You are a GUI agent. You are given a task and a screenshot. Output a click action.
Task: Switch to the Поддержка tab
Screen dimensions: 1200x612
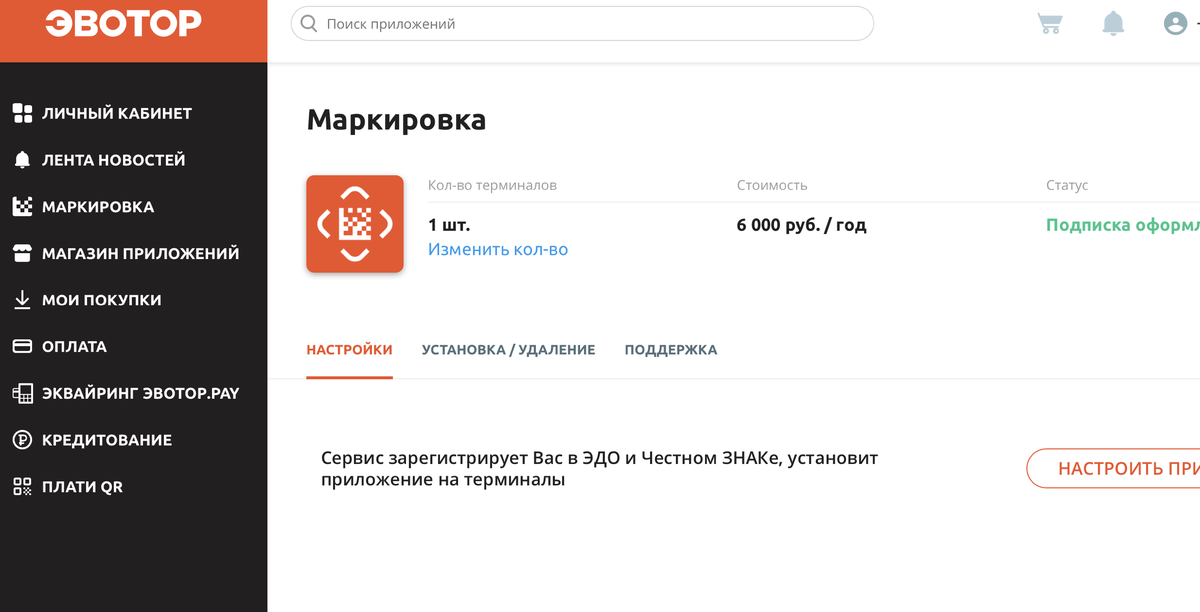pyautogui.click(x=671, y=350)
